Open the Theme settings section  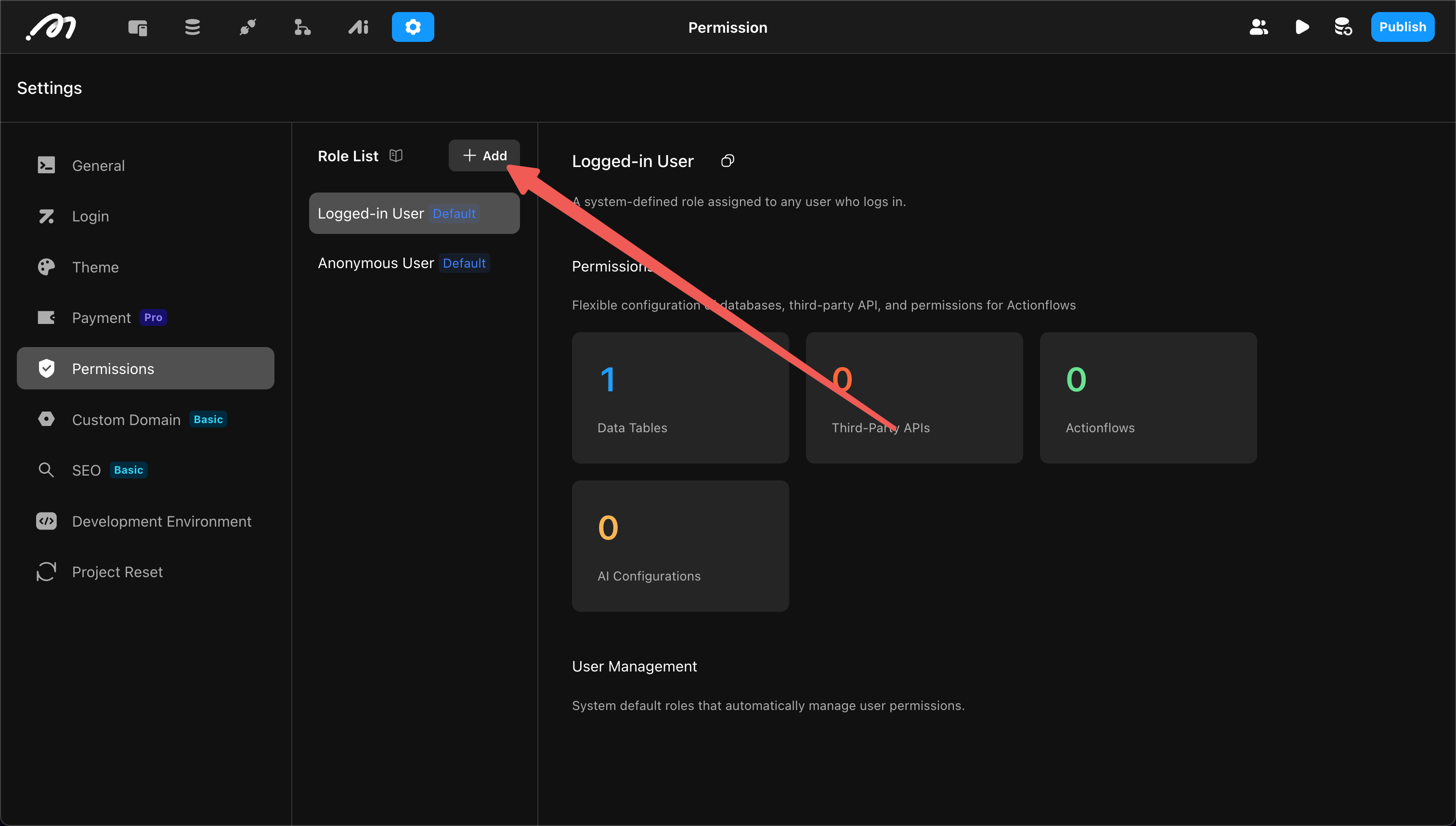pyautogui.click(x=145, y=267)
